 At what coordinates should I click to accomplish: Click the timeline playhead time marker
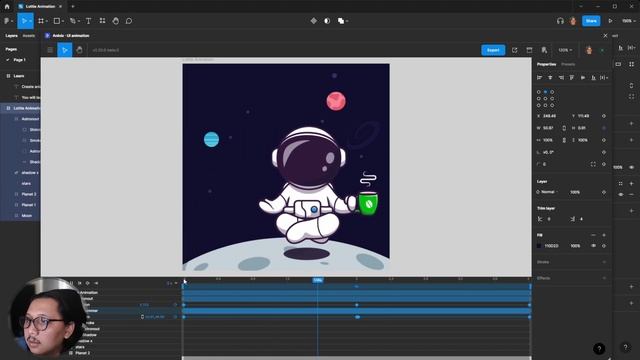point(318,280)
